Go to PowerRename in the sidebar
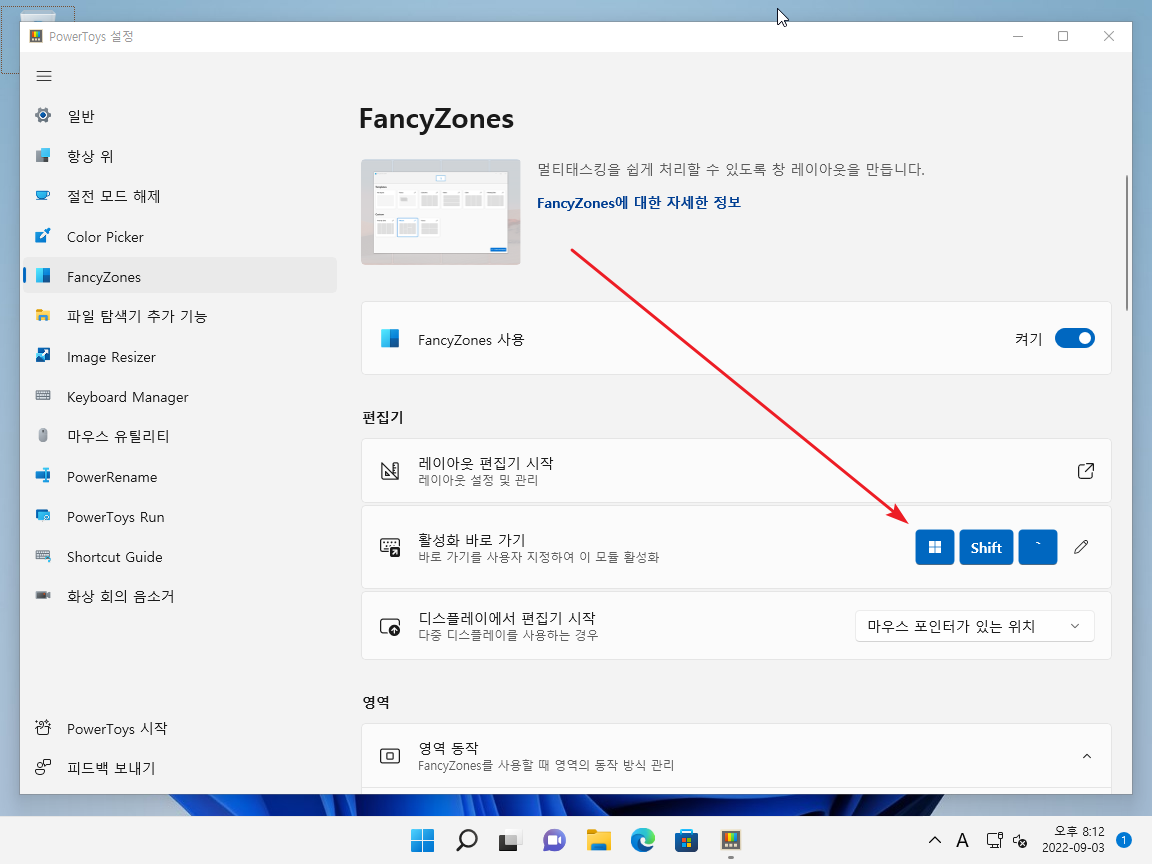Image resolution: width=1152 pixels, height=864 pixels. click(x=180, y=477)
